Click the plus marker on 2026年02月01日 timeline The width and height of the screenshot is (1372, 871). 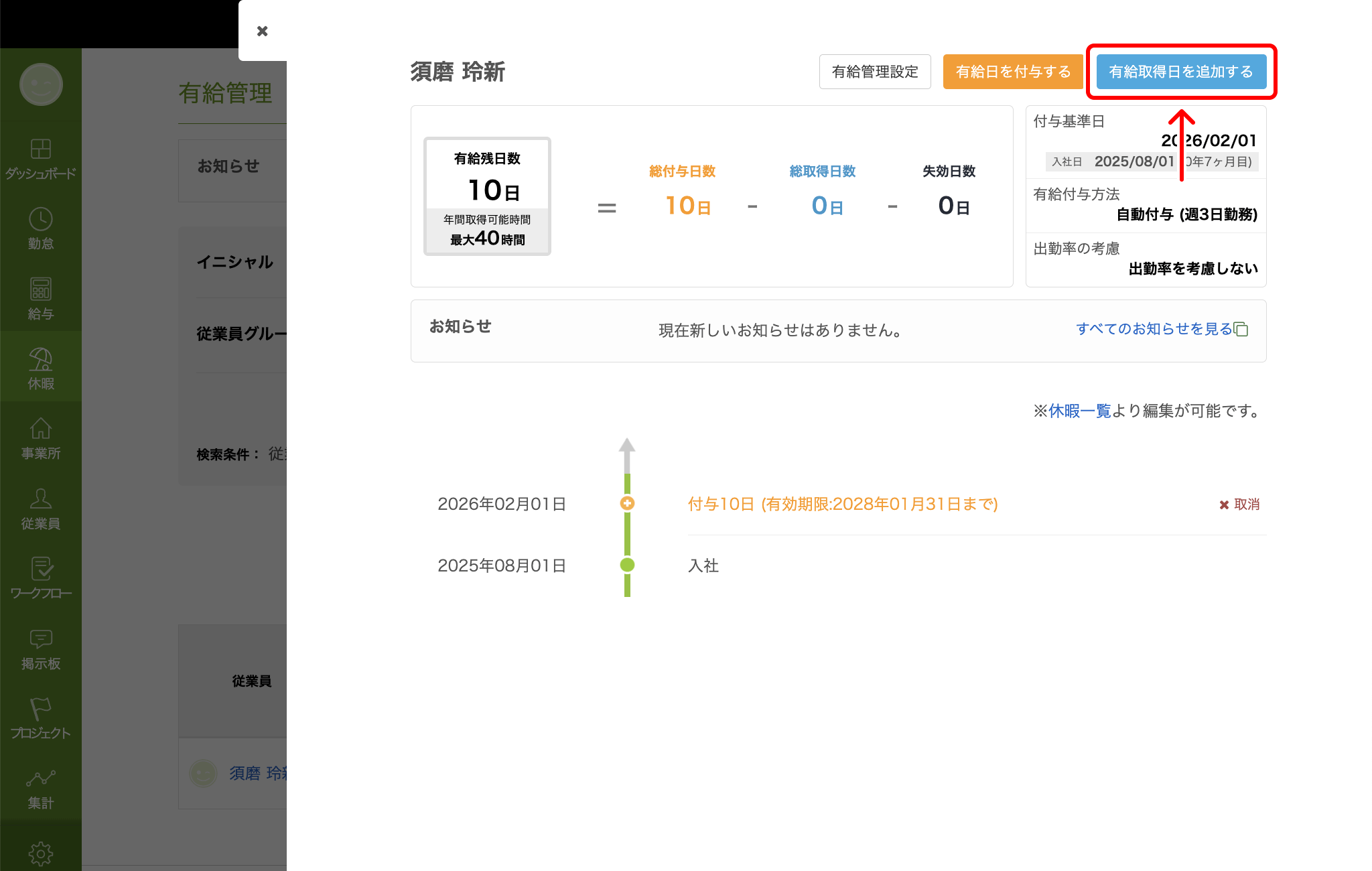coord(626,504)
